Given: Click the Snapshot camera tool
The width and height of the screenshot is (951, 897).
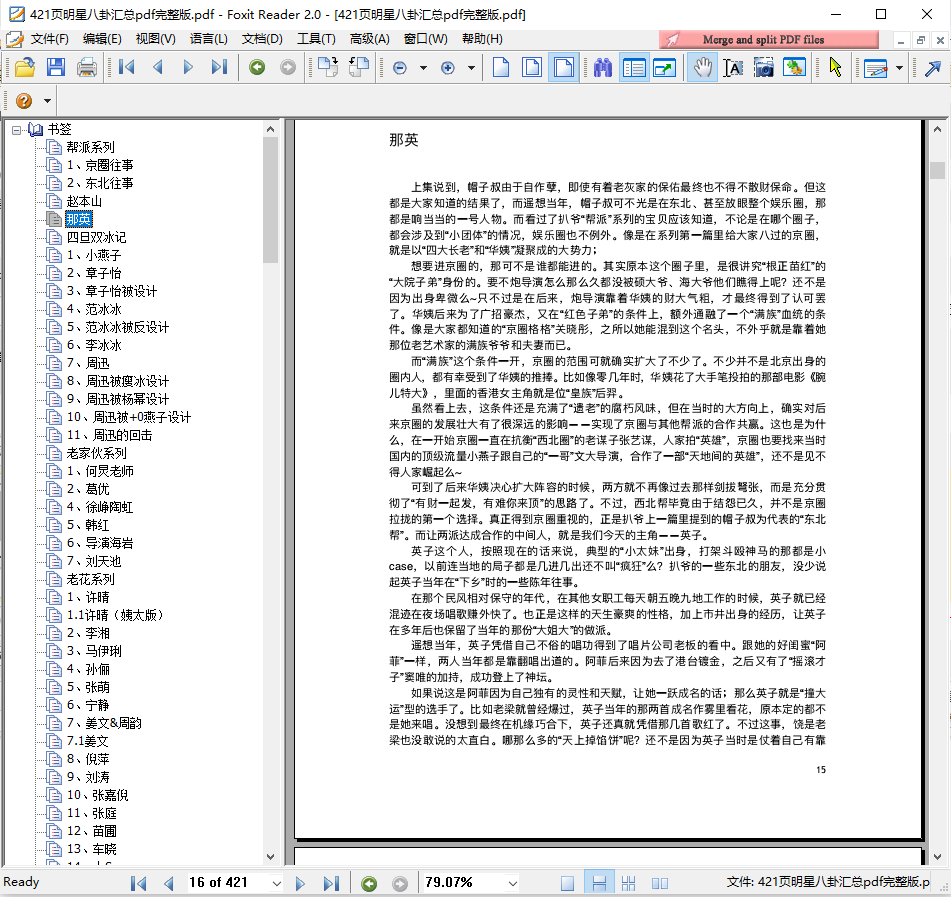Looking at the screenshot, I should tap(763, 68).
